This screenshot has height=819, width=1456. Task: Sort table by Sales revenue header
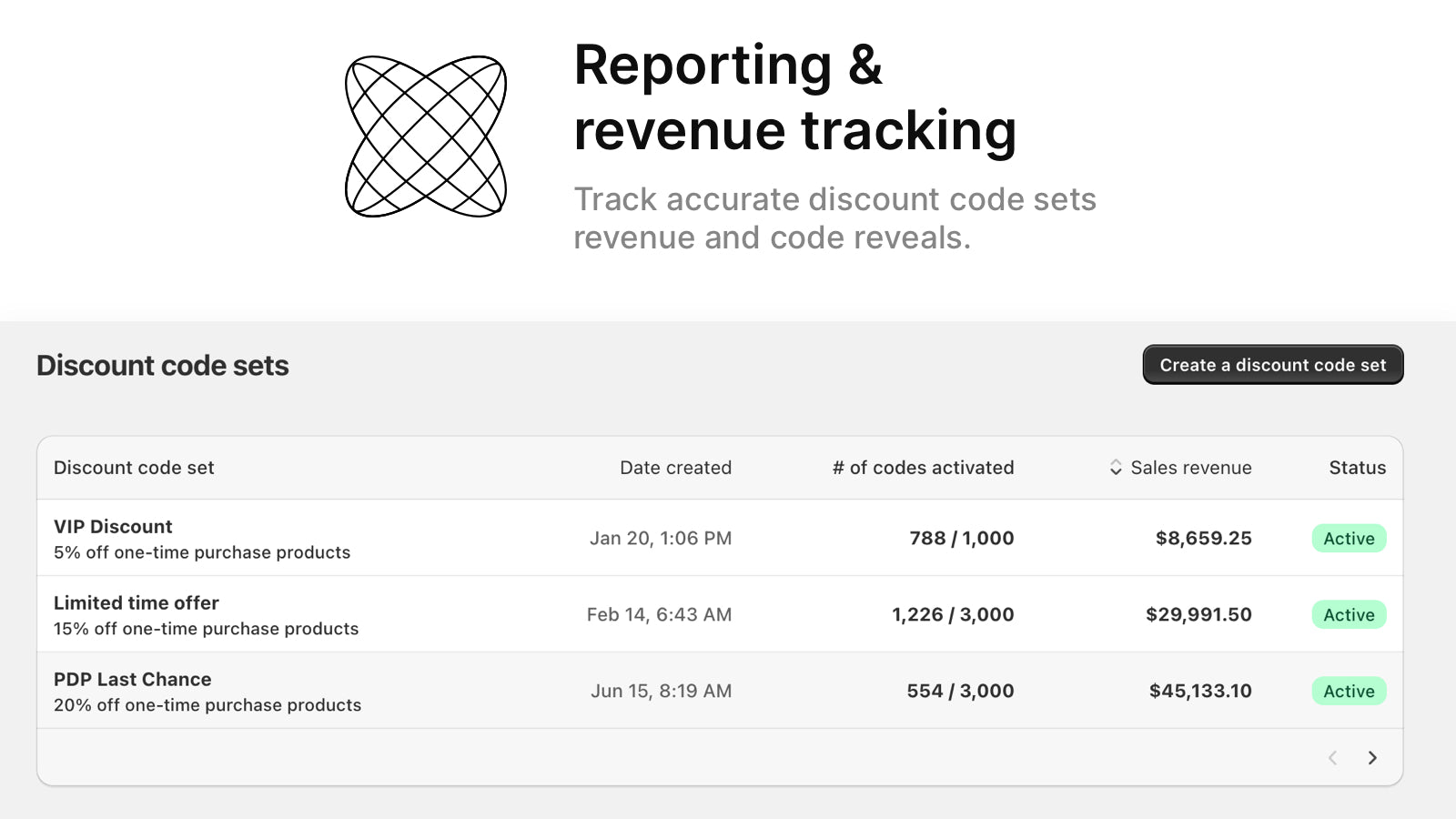coord(1190,468)
